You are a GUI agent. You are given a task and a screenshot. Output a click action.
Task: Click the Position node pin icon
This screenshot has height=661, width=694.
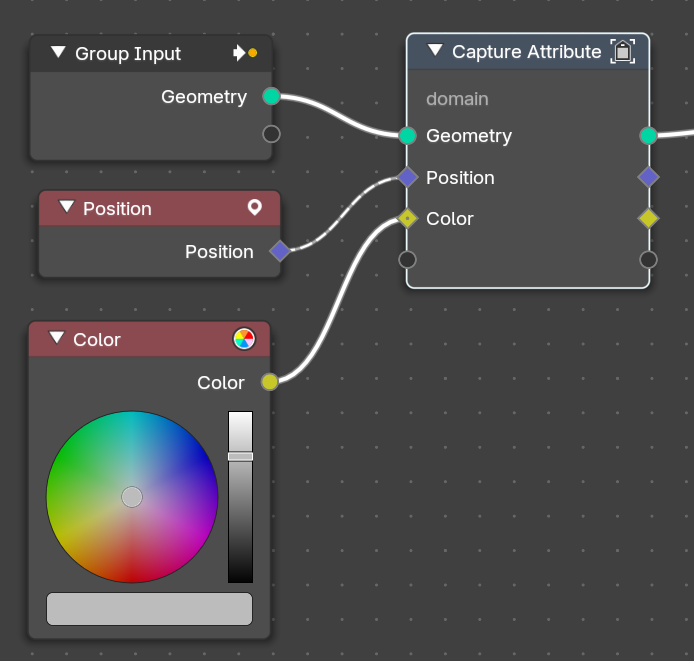(254, 207)
